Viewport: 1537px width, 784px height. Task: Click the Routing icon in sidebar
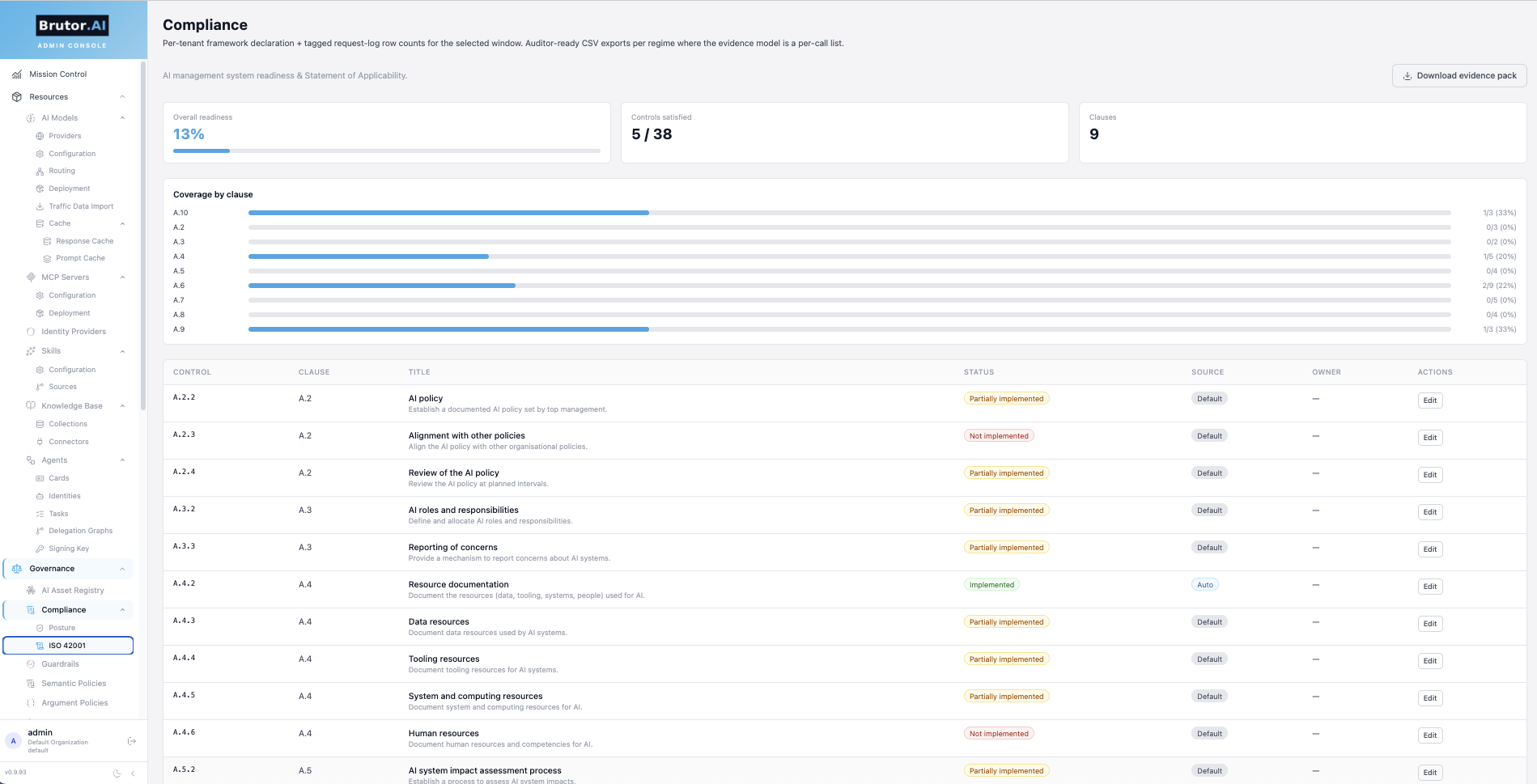40,171
